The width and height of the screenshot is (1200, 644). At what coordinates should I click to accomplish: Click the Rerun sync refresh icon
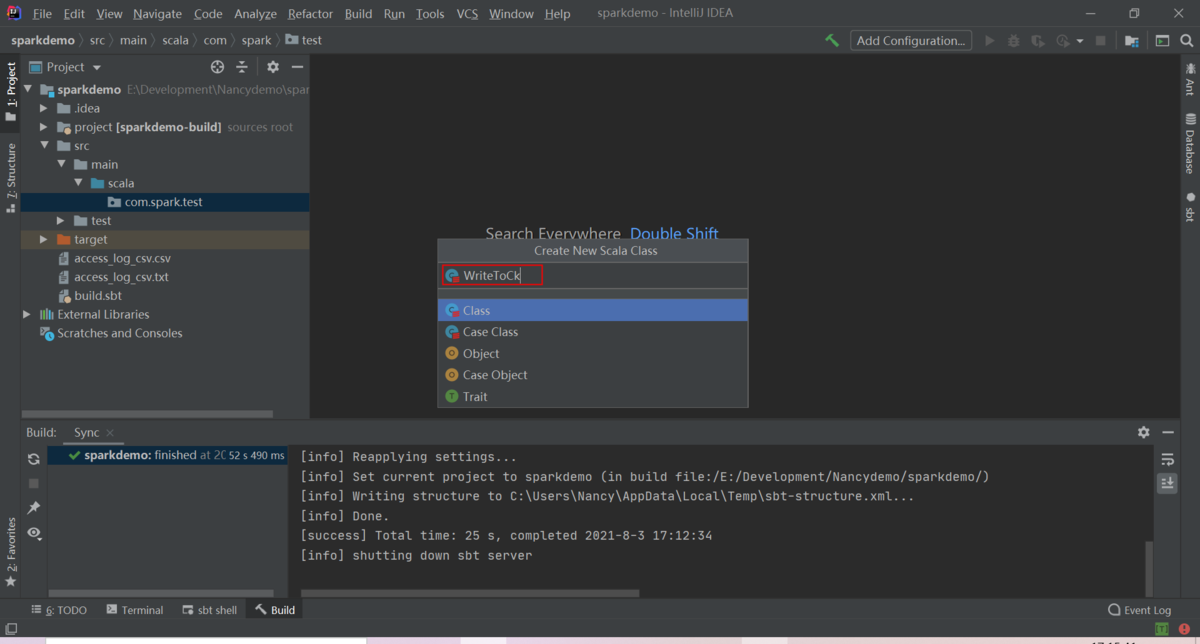point(34,459)
